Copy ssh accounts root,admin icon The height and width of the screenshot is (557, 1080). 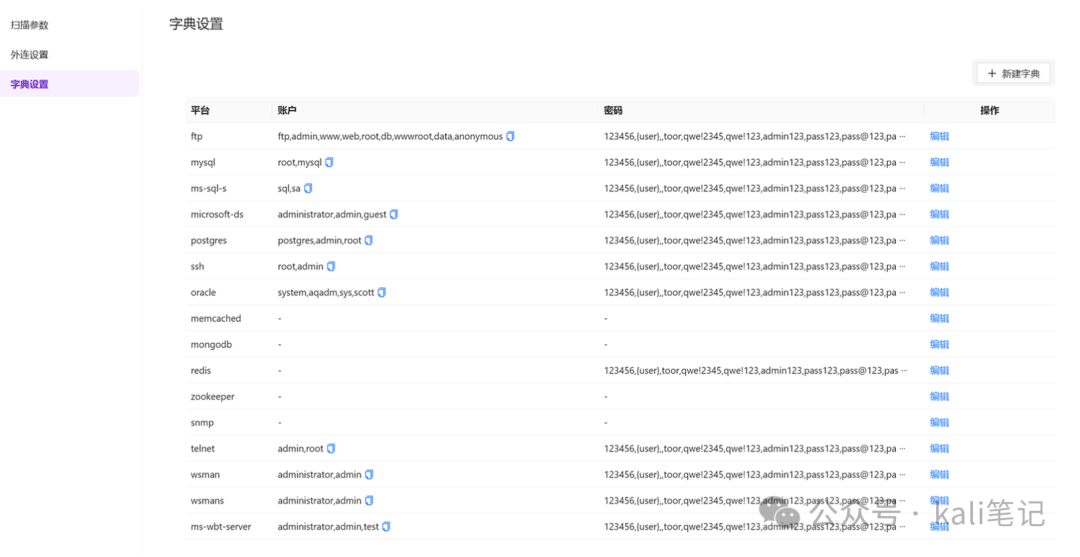click(331, 266)
